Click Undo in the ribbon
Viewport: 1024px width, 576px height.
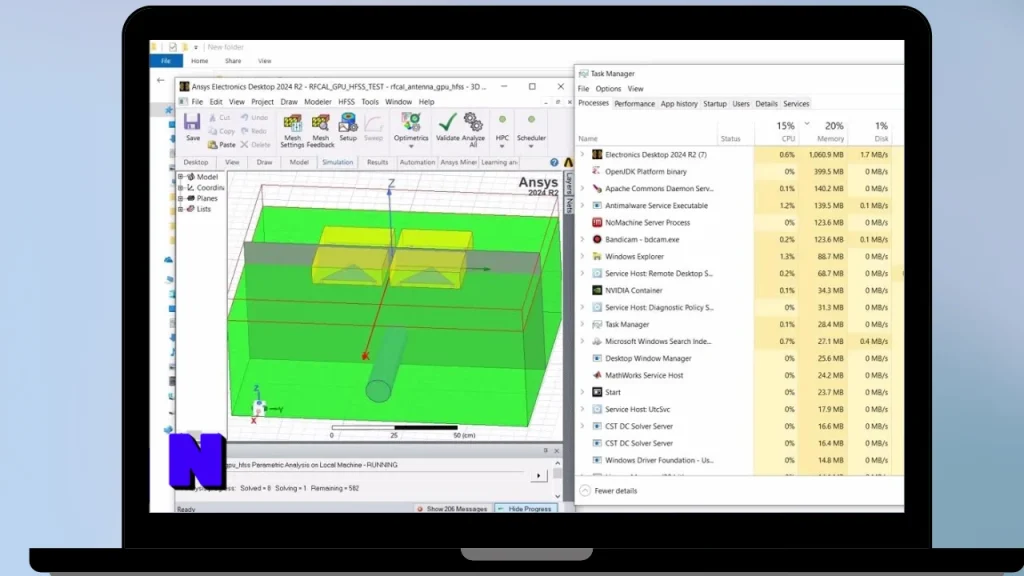[254, 118]
